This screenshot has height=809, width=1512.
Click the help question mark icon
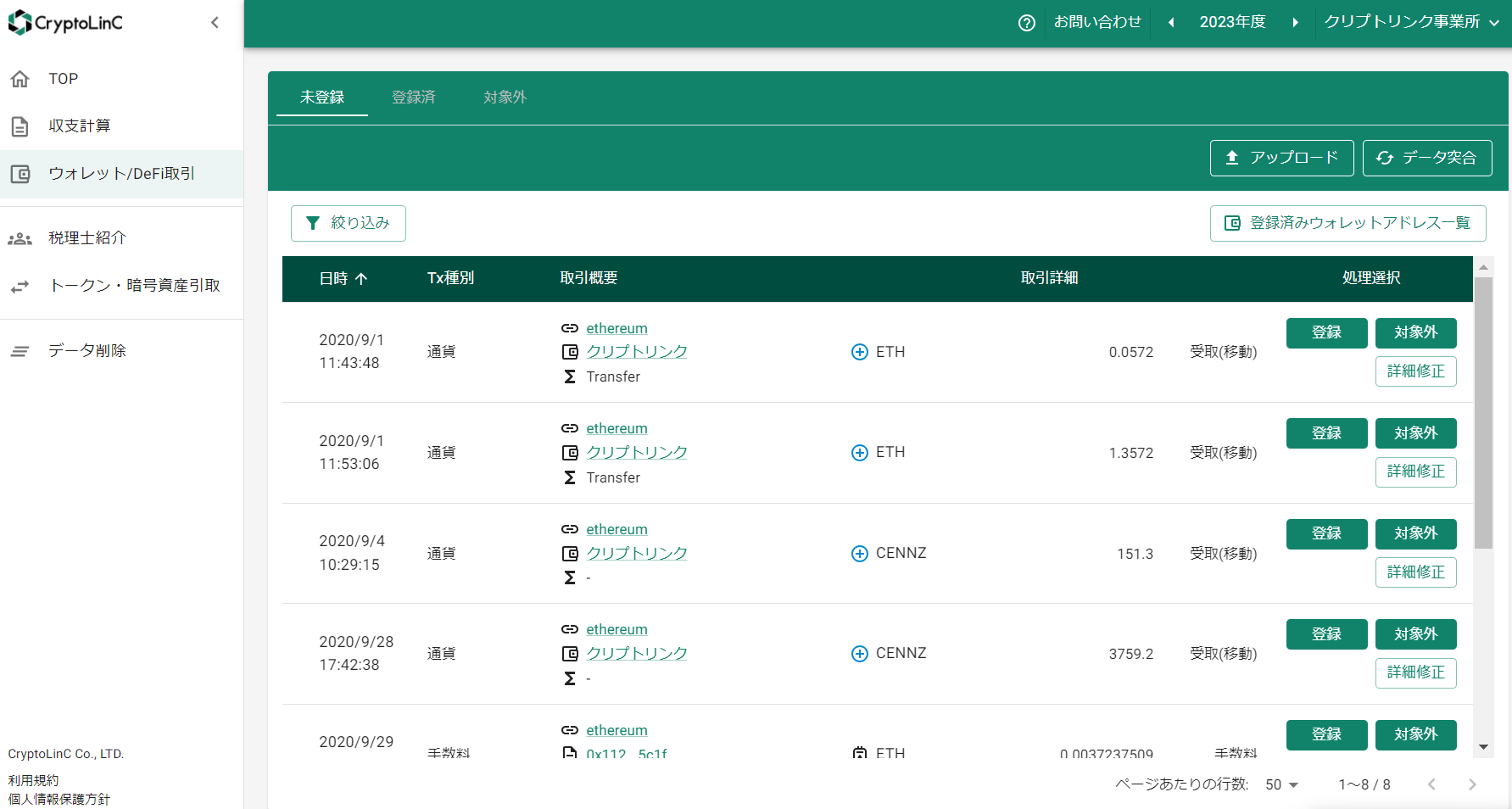(1026, 23)
